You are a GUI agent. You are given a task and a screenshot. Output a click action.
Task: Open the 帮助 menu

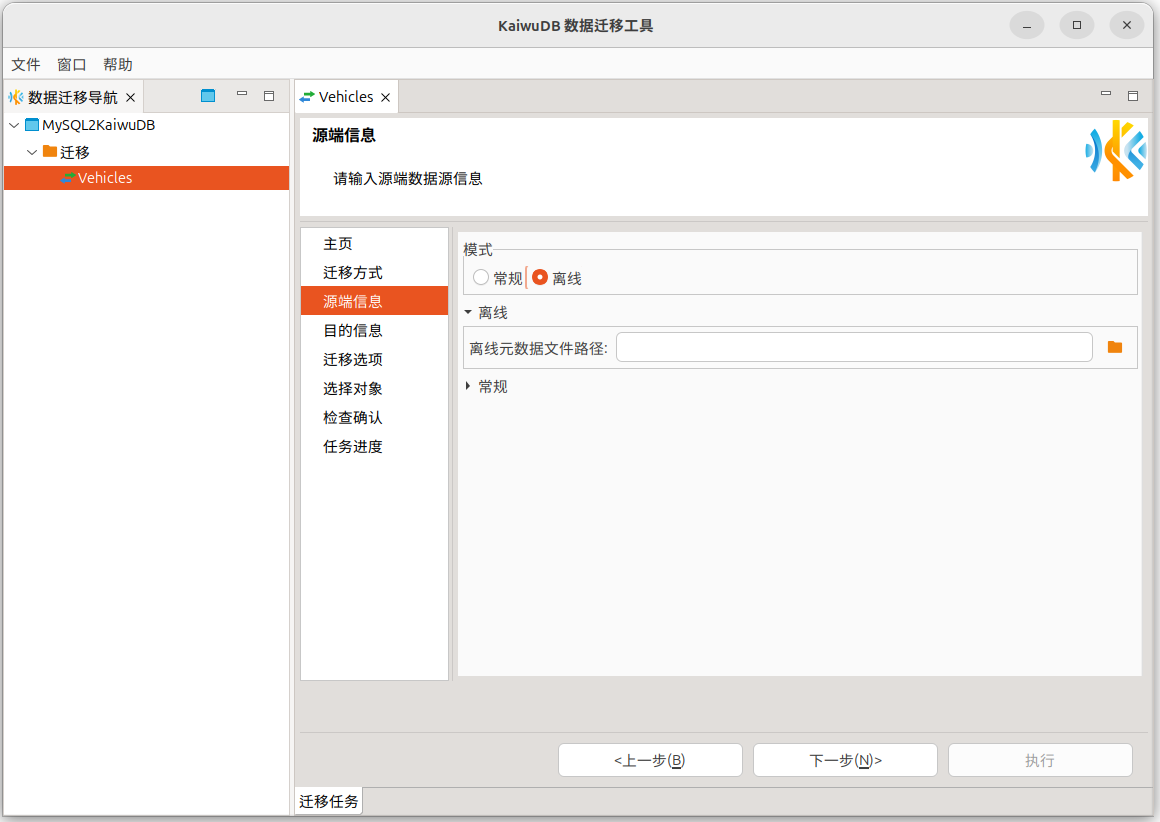pos(118,64)
